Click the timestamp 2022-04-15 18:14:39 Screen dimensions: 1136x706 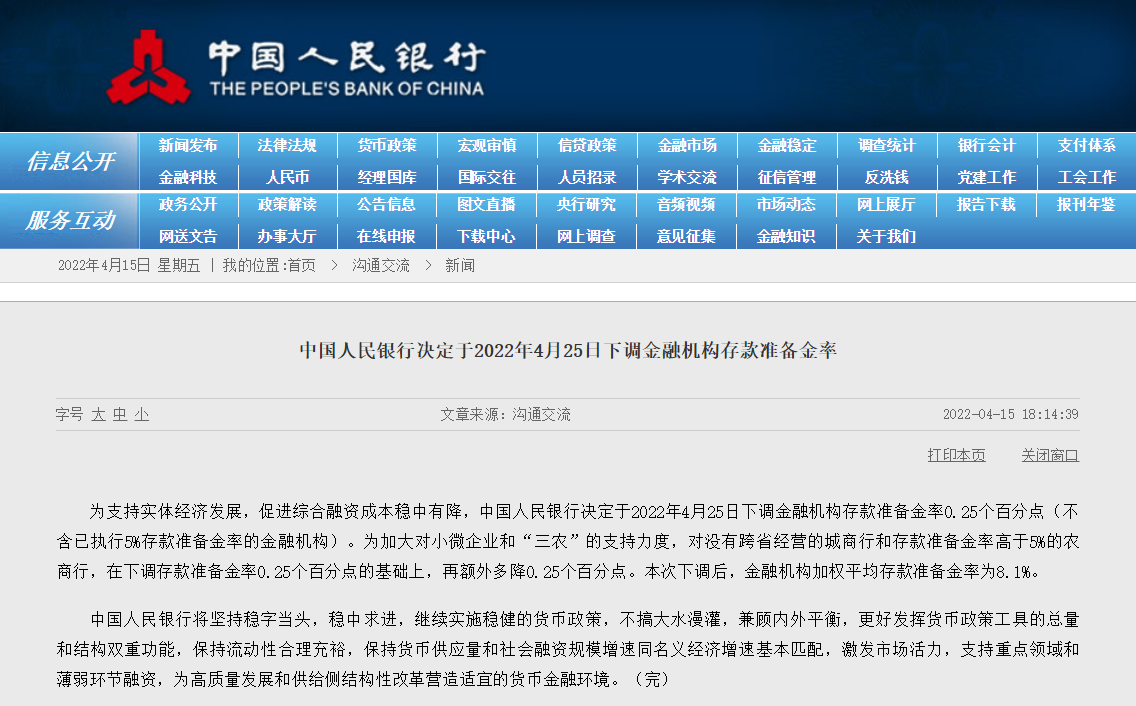(1011, 415)
